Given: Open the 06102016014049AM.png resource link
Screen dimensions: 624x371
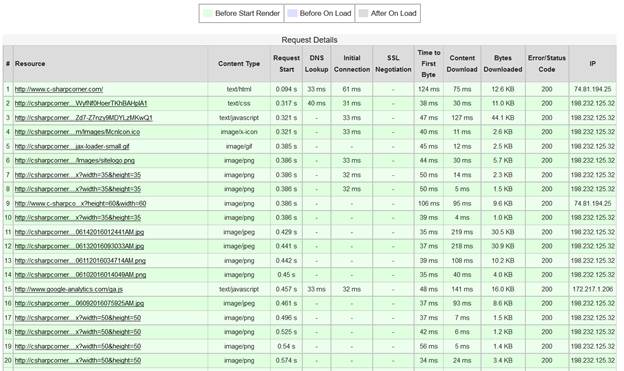Looking at the screenshot, I should [80, 275].
